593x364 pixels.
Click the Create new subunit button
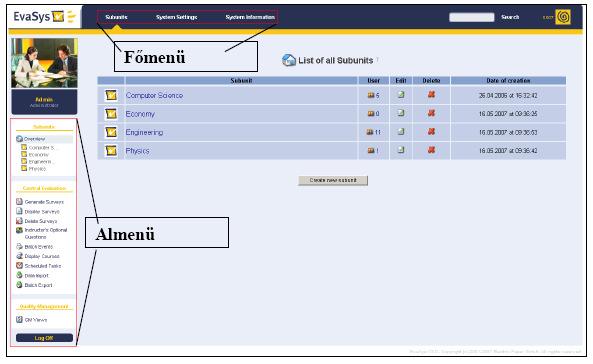pos(333,180)
